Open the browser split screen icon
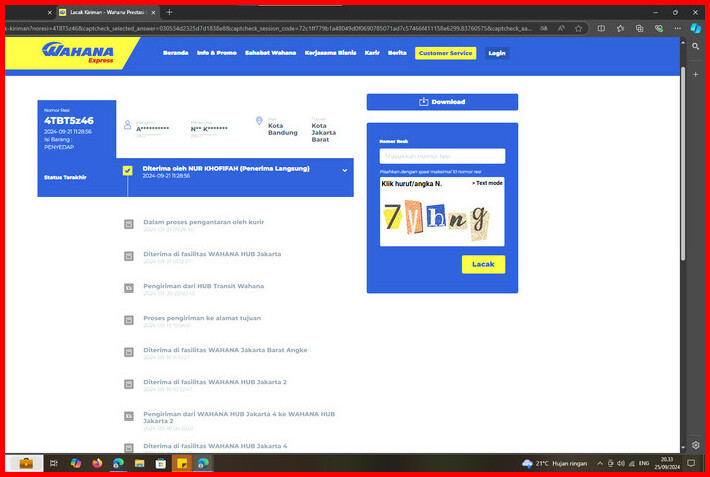Viewport: 710px width, 477px height. pyautogui.click(x=602, y=28)
